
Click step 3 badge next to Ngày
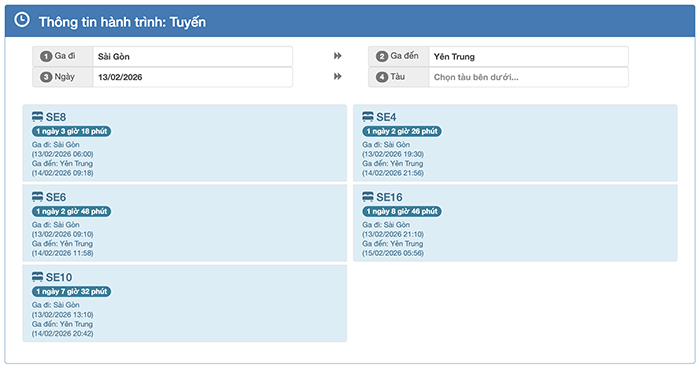coord(46,77)
